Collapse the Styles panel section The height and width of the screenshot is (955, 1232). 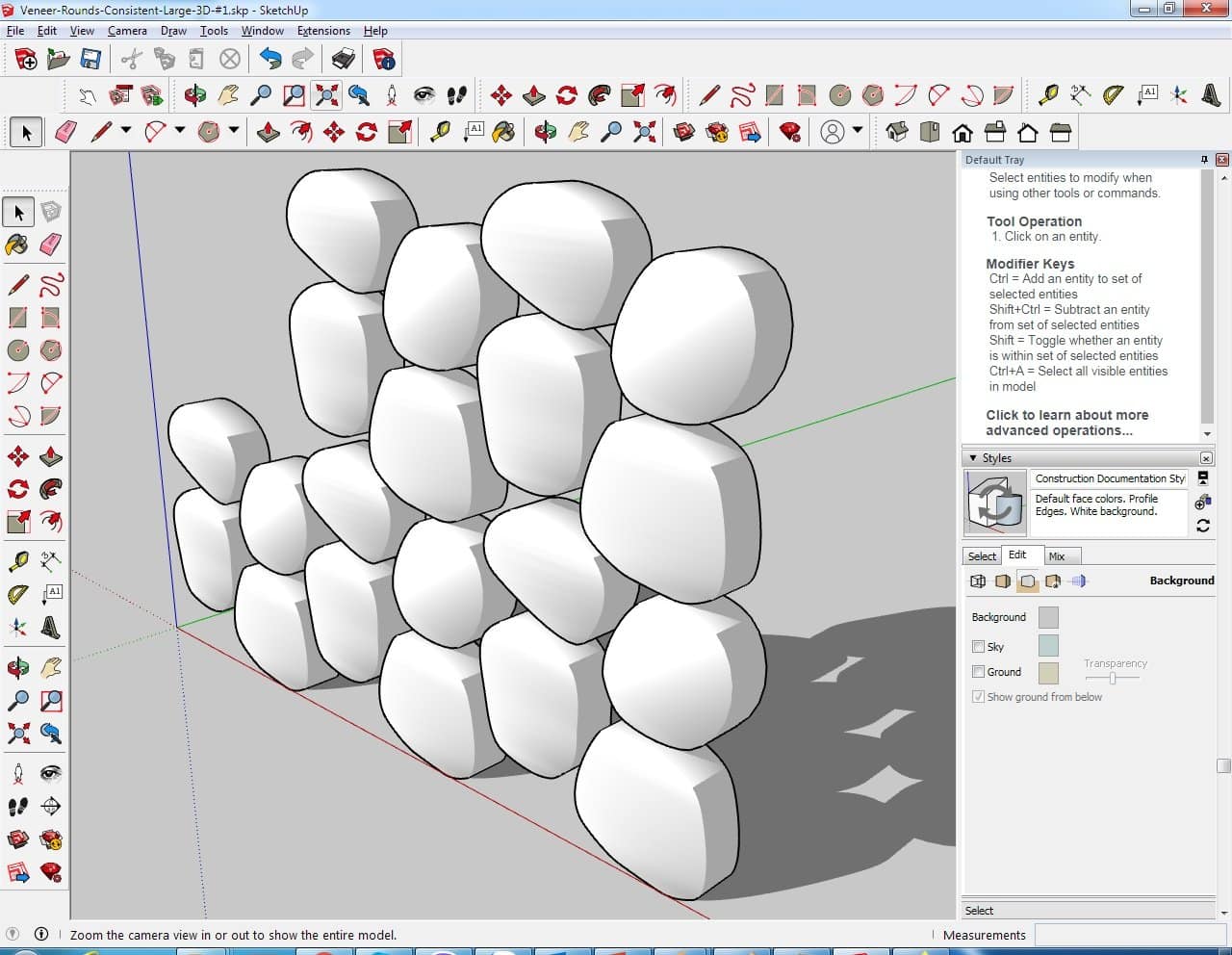point(973,458)
